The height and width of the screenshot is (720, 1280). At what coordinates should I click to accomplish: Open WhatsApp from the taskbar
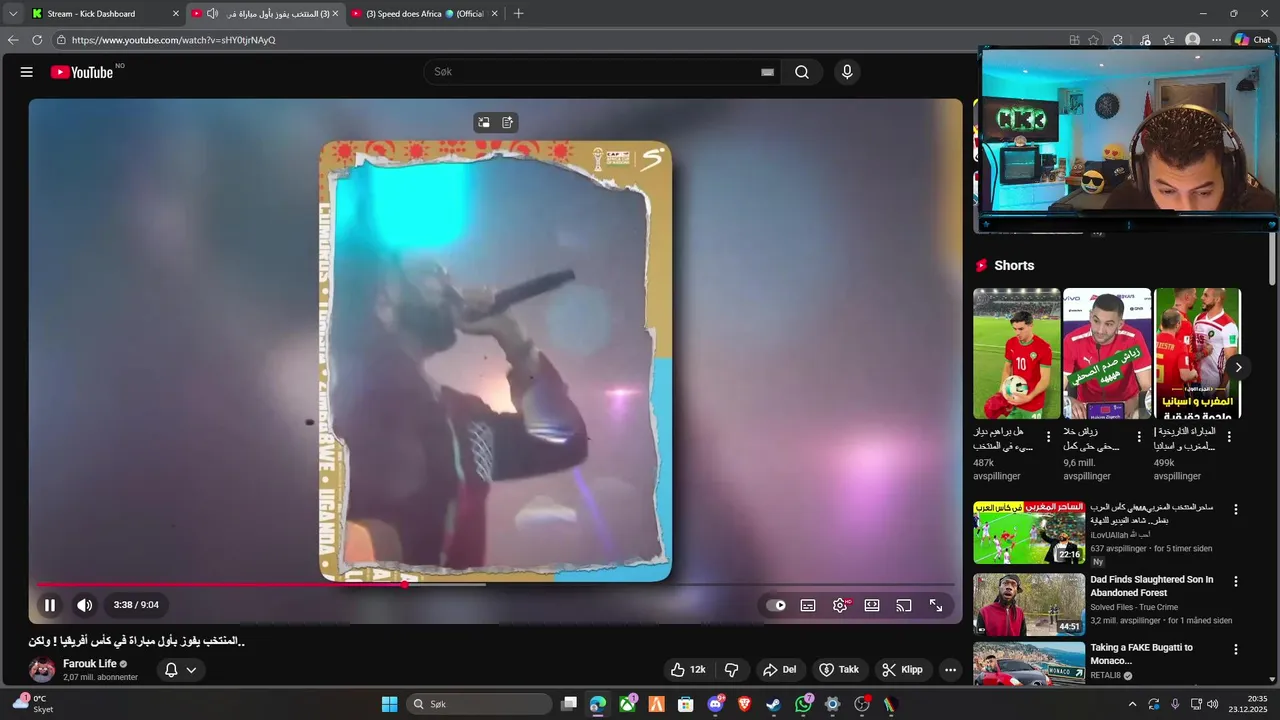[803, 704]
